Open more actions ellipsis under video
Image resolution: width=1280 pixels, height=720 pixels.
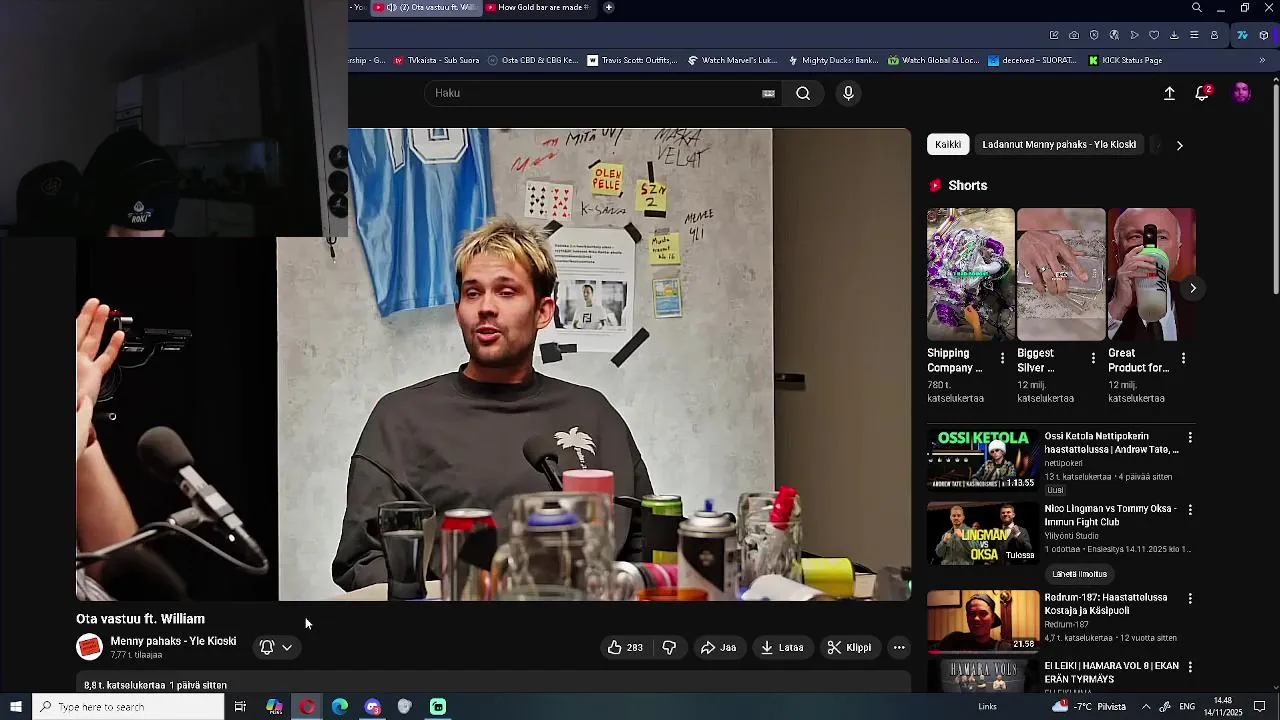(899, 647)
